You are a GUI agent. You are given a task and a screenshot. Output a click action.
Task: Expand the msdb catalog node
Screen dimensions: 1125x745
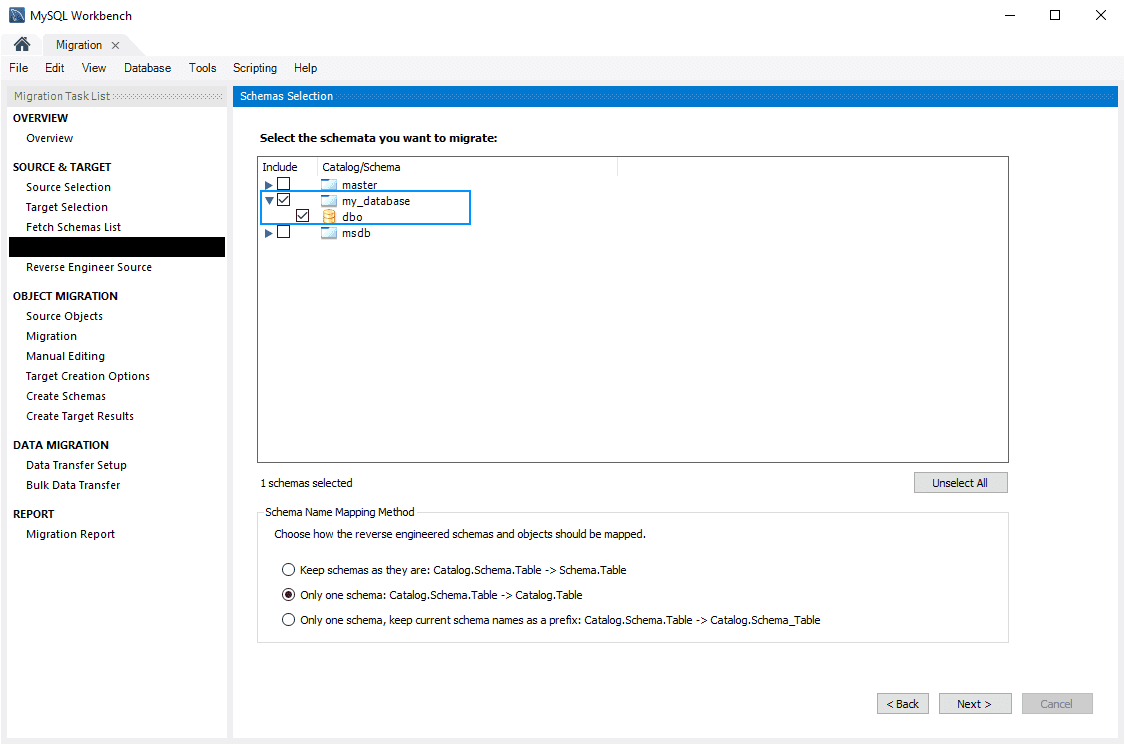[268, 233]
